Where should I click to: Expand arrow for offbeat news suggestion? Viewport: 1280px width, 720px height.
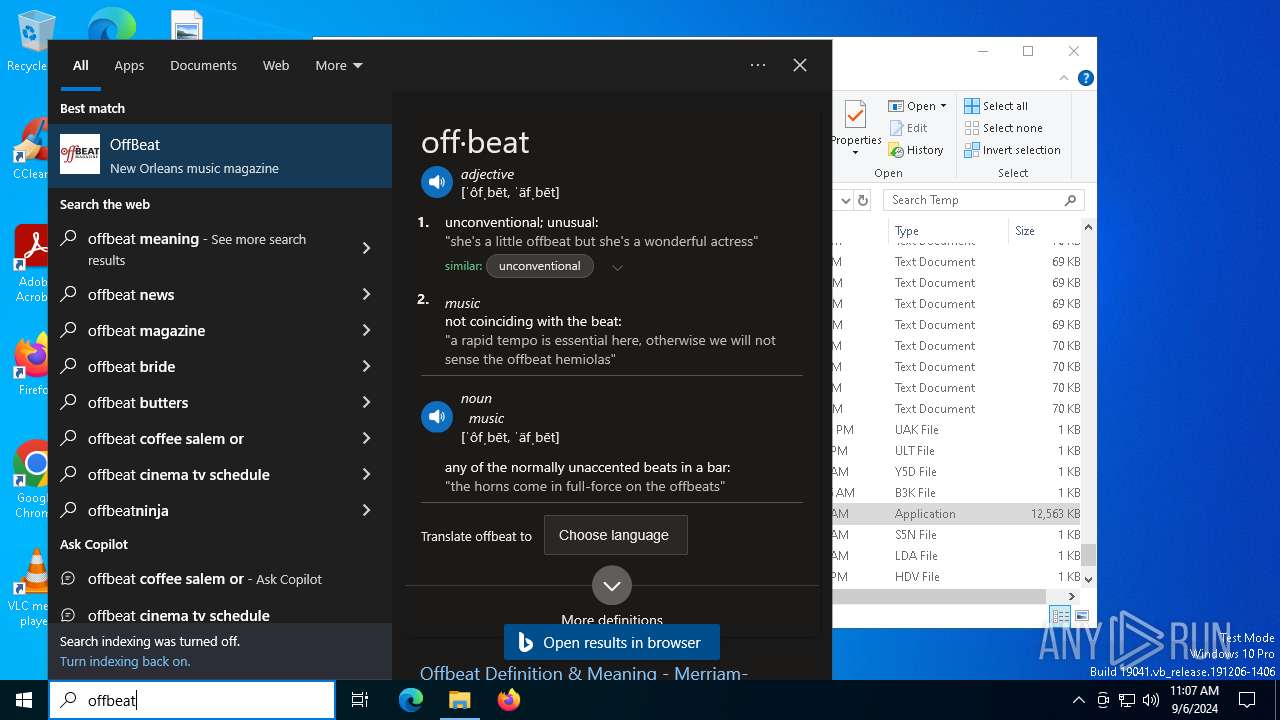click(x=366, y=294)
